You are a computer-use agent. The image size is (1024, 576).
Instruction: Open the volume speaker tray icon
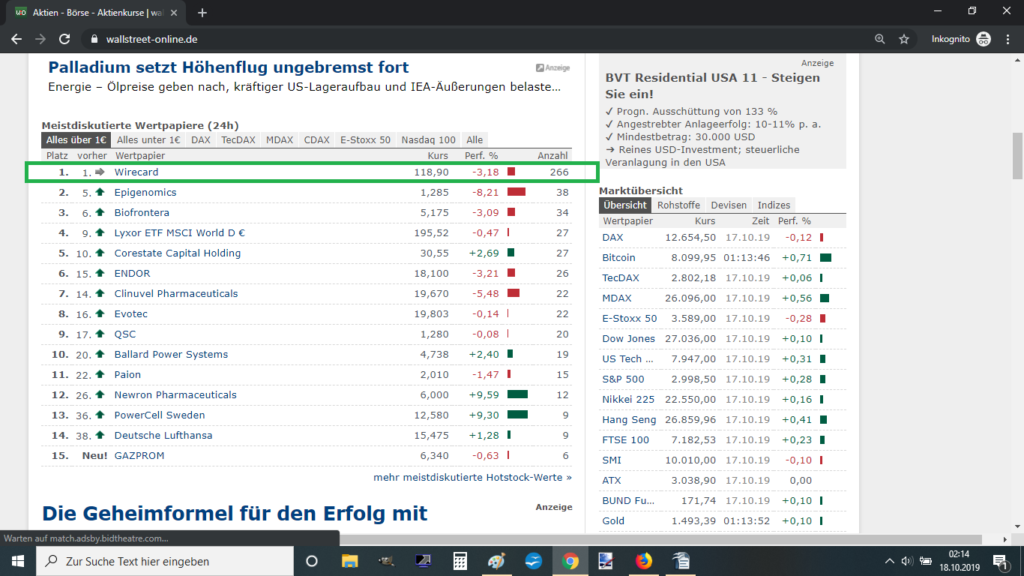tap(906, 561)
